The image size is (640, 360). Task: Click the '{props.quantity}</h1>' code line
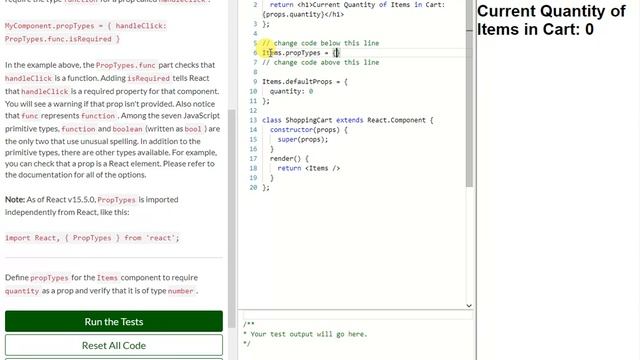[x=303, y=14]
